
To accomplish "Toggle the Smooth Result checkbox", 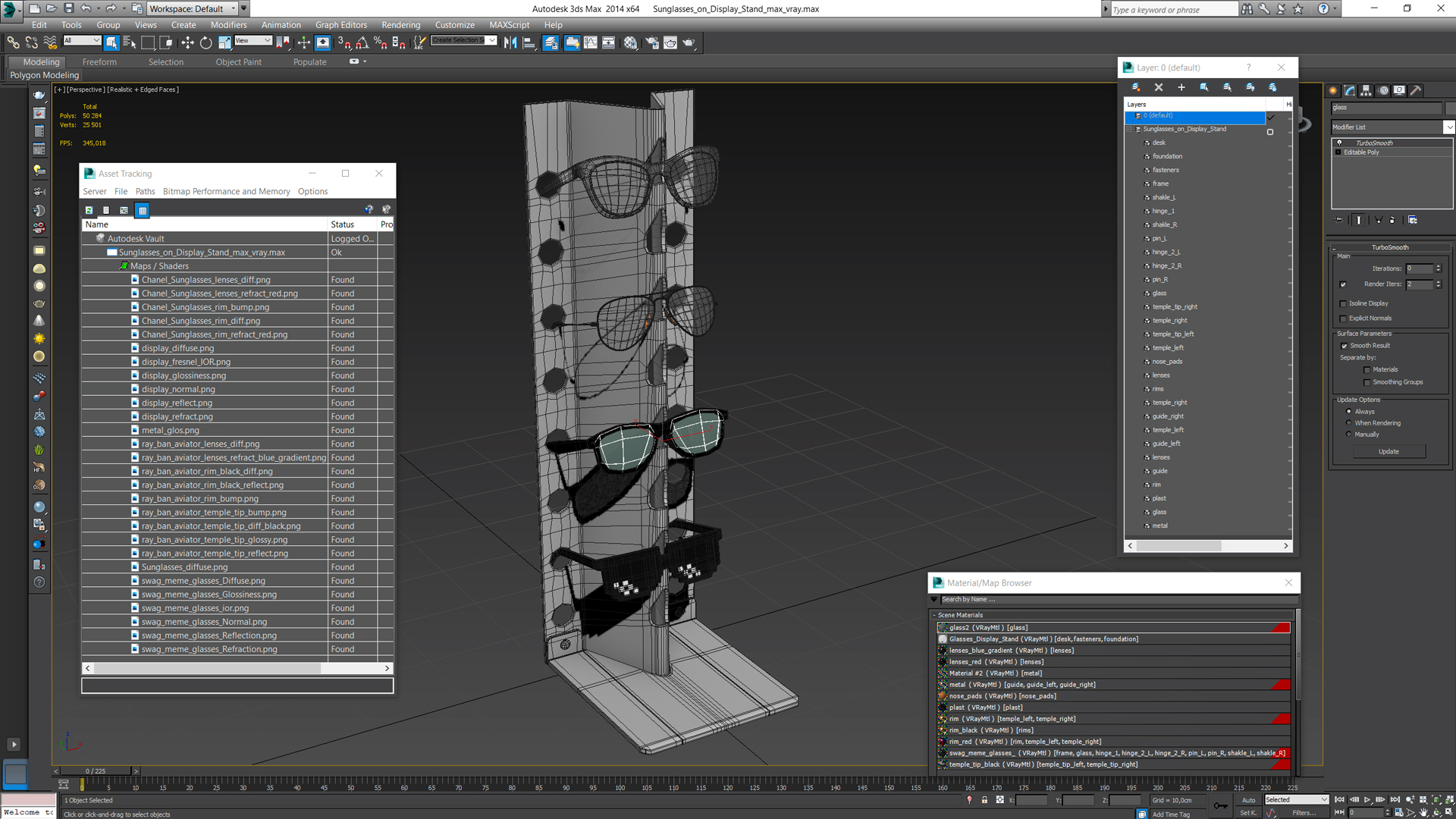I will click(x=1344, y=346).
